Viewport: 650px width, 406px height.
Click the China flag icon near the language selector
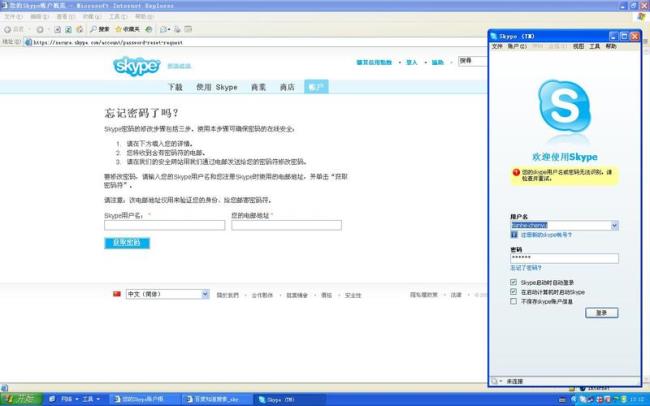(117, 294)
